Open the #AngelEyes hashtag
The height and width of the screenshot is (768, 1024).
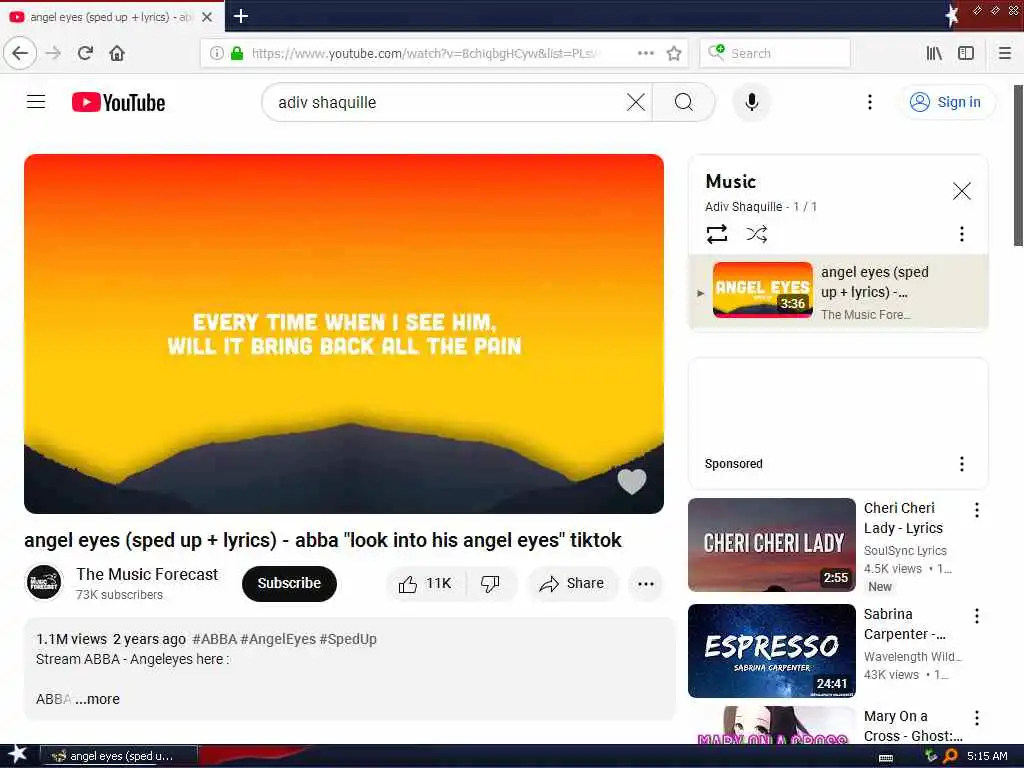point(278,639)
